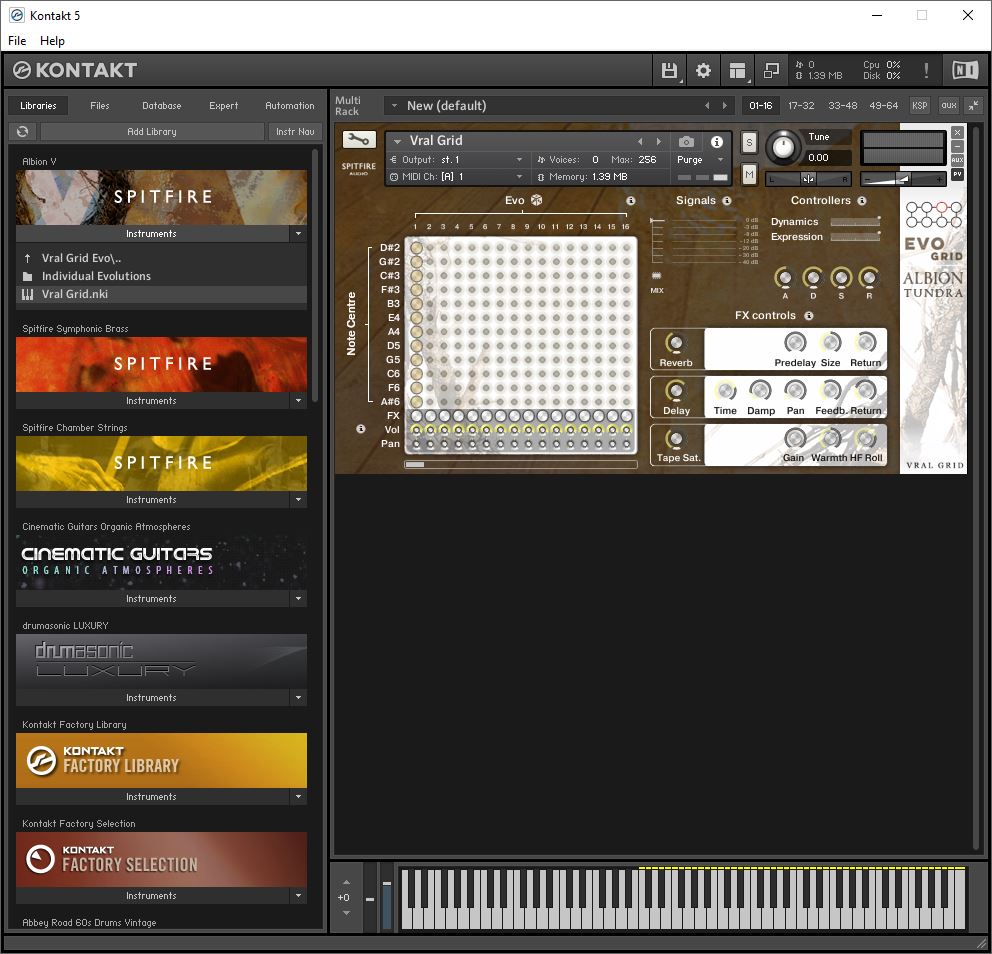
Task: Toggle the aux outputs section in rack header
Action: click(948, 106)
